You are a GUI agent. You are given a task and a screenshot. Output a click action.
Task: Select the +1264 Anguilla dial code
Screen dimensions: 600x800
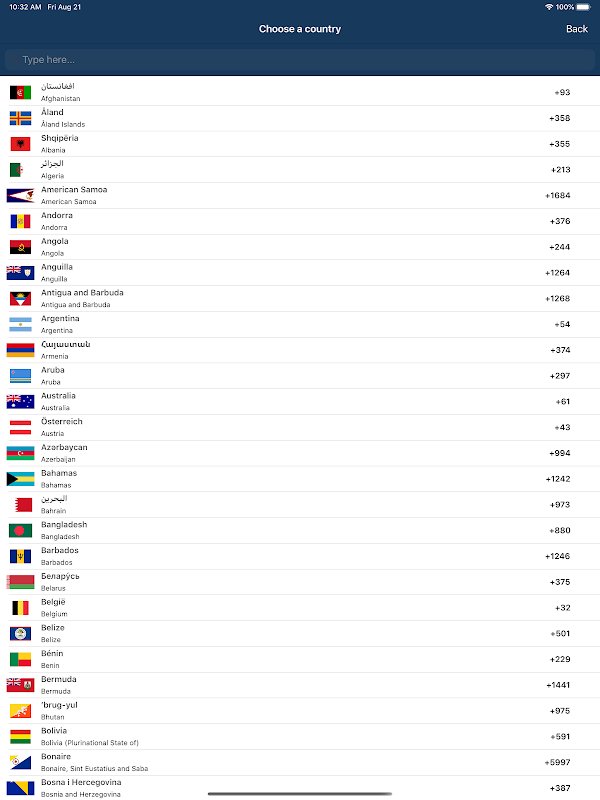click(557, 273)
